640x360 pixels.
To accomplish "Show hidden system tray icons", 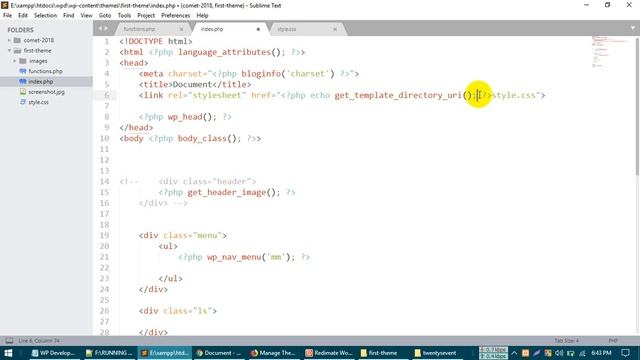I will (514, 353).
